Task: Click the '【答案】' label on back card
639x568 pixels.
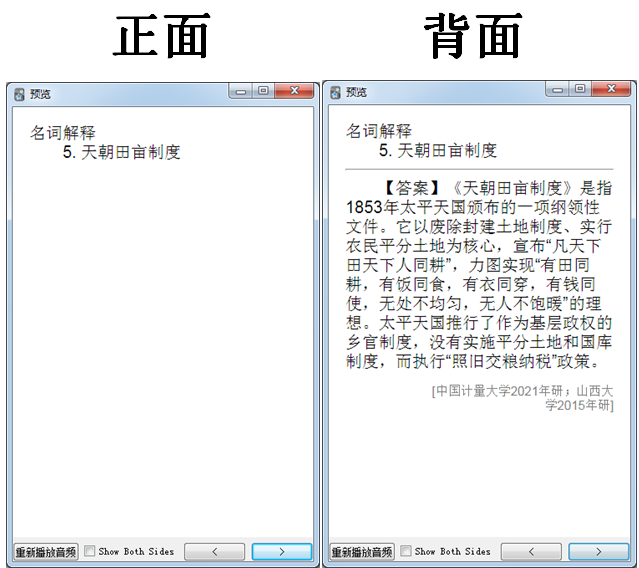Action: pos(412,188)
